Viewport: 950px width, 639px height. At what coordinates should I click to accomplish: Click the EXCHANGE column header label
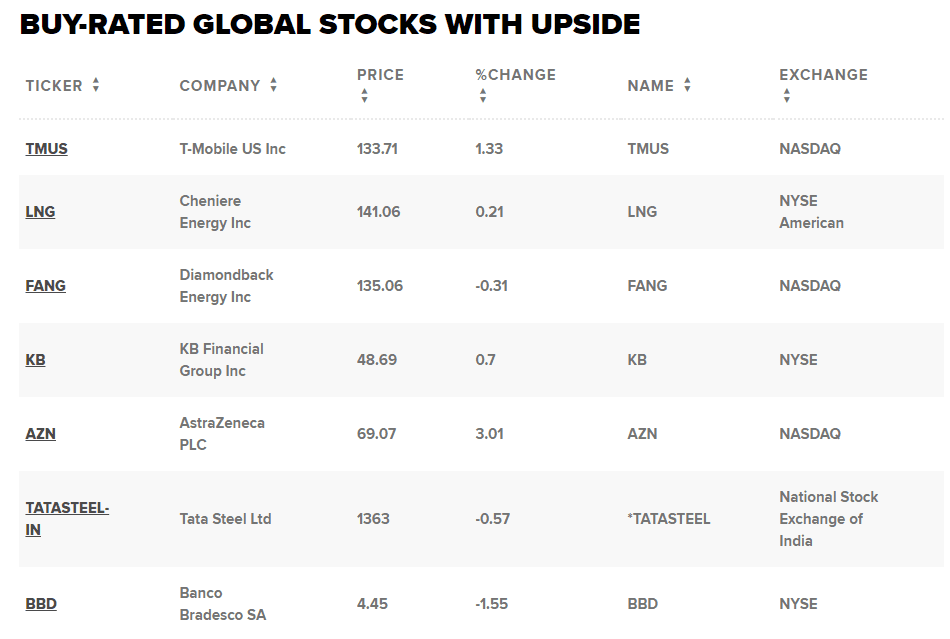click(x=823, y=75)
